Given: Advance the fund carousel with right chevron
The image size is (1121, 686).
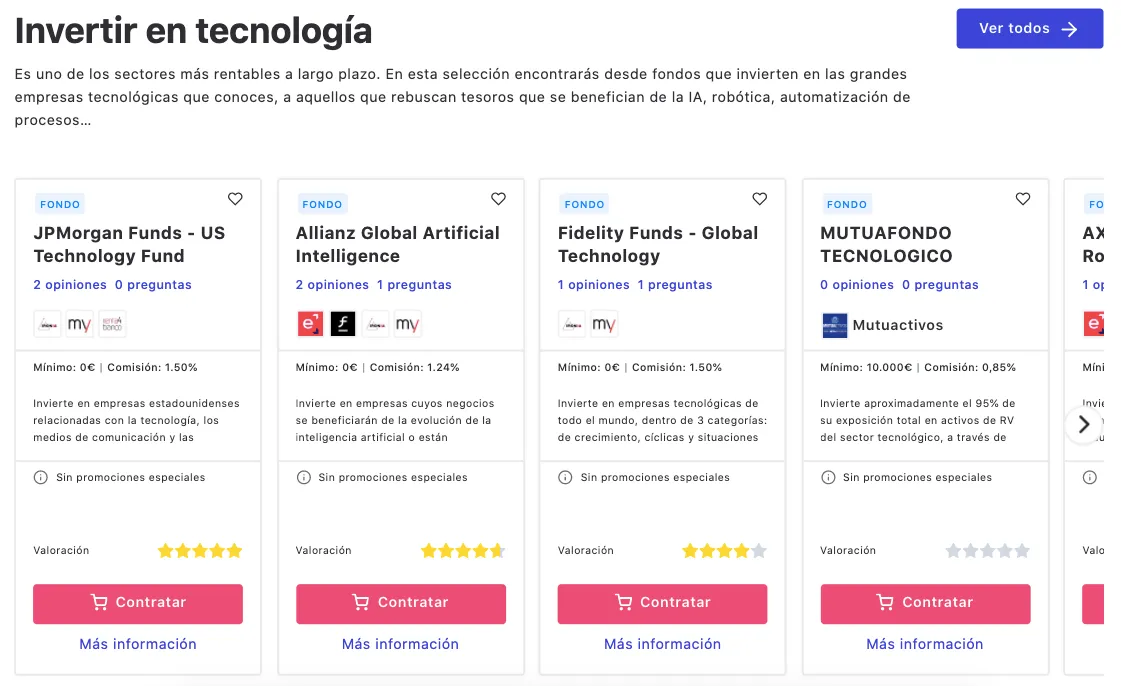Looking at the screenshot, I should tap(1084, 425).
